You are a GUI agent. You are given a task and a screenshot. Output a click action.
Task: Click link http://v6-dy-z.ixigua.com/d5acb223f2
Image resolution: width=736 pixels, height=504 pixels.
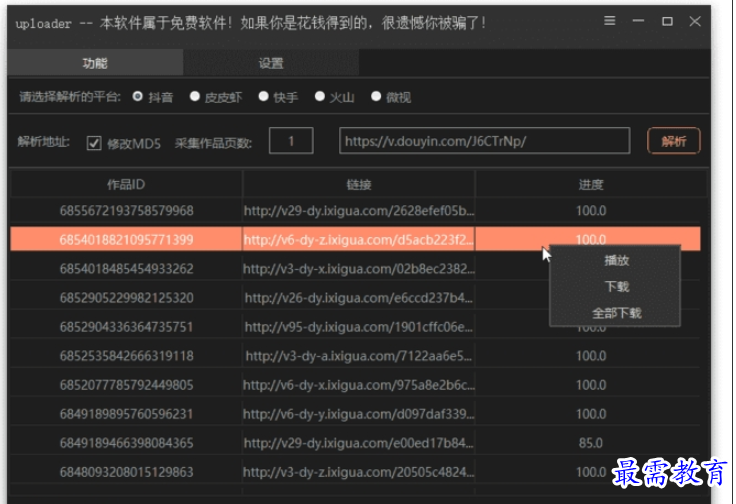pyautogui.click(x=359, y=240)
